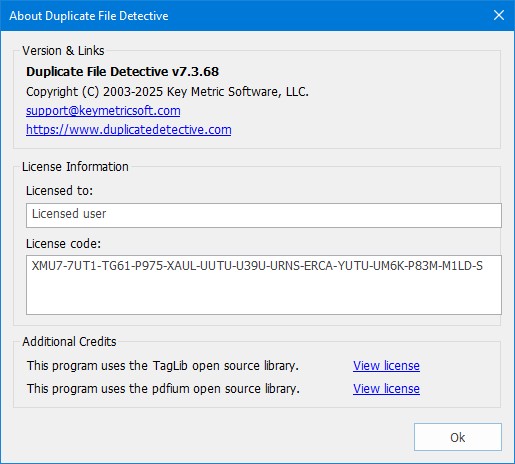Screen dimensions: 515x464
Task: Click the About Duplicate File Detective title text
Action: [89, 16]
